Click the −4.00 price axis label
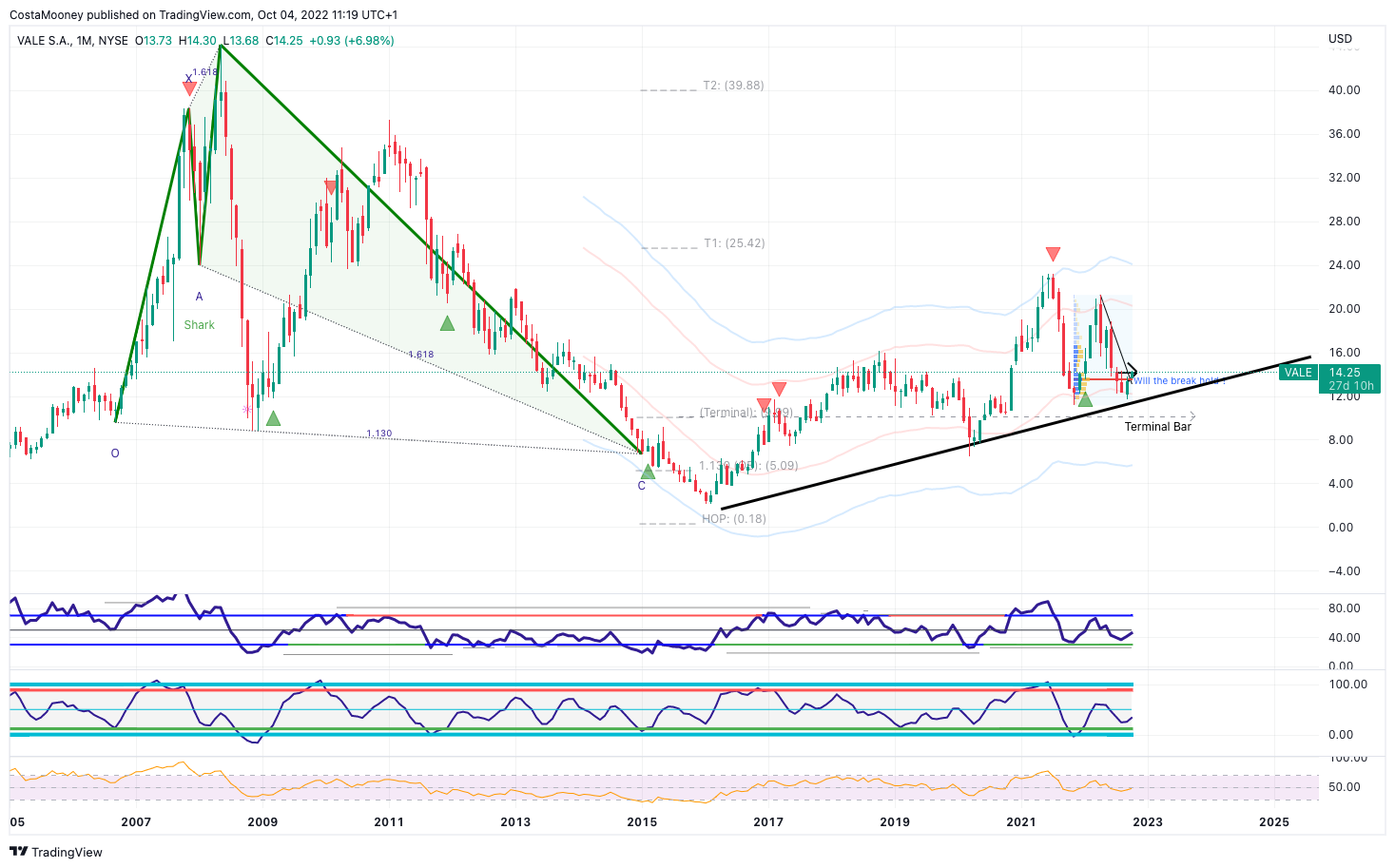The image size is (1395, 868). click(x=1344, y=571)
